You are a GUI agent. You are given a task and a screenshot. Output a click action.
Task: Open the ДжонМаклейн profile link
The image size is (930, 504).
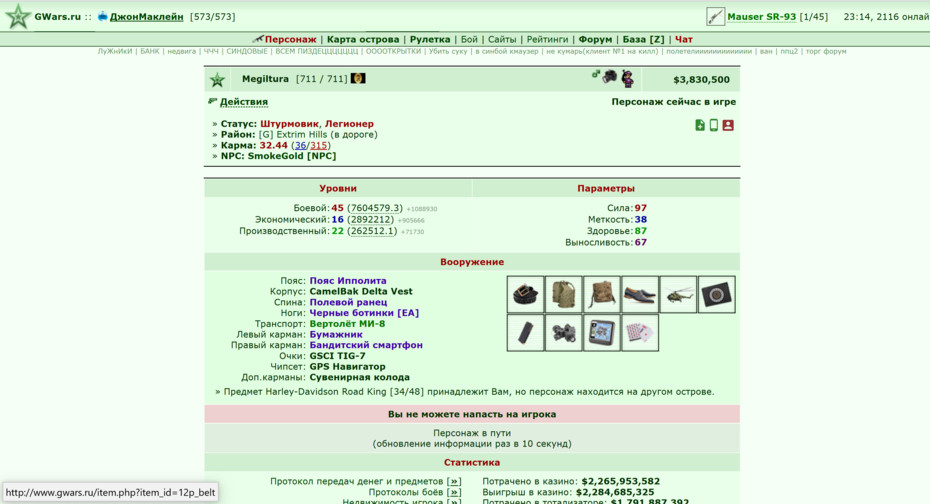click(146, 17)
